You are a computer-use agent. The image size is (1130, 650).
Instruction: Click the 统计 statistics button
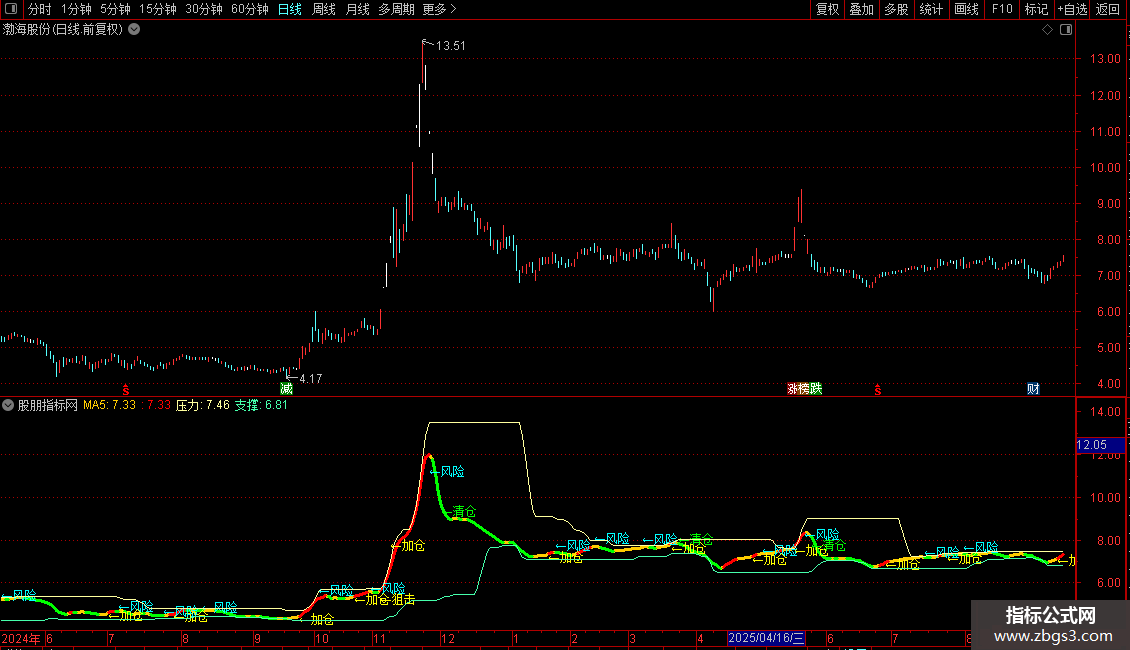(x=931, y=9)
